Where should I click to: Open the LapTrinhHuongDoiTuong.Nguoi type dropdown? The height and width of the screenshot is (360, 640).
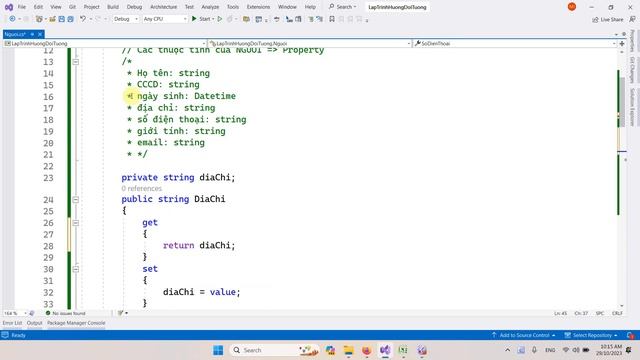pos(310,43)
